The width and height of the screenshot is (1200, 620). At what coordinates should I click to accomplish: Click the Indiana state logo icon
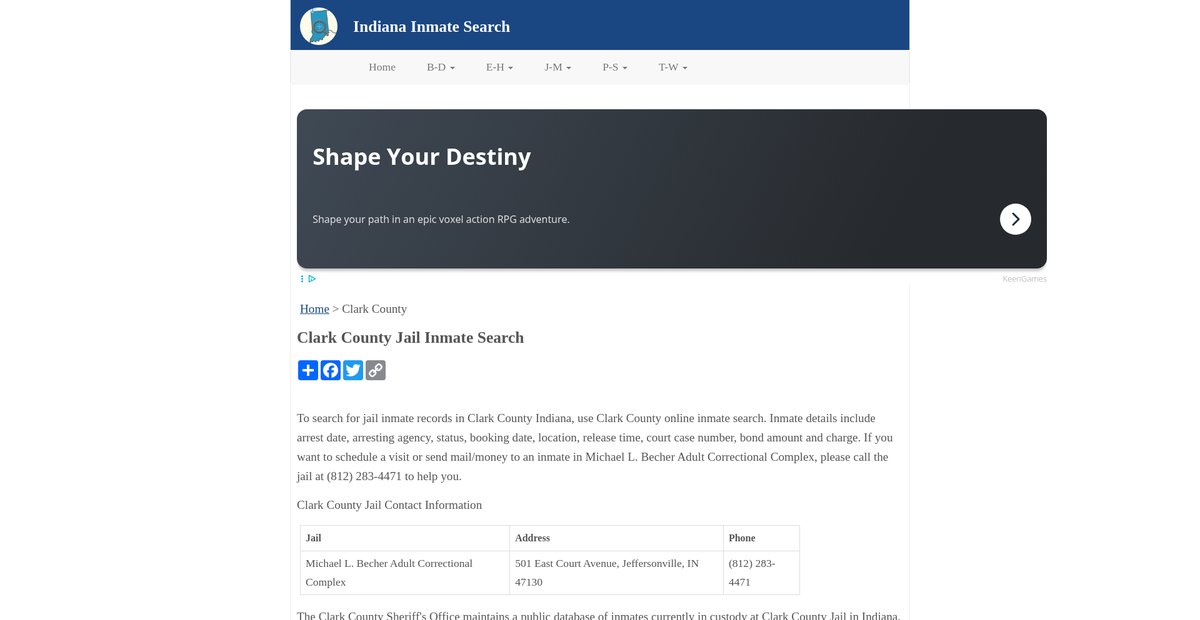click(x=318, y=26)
